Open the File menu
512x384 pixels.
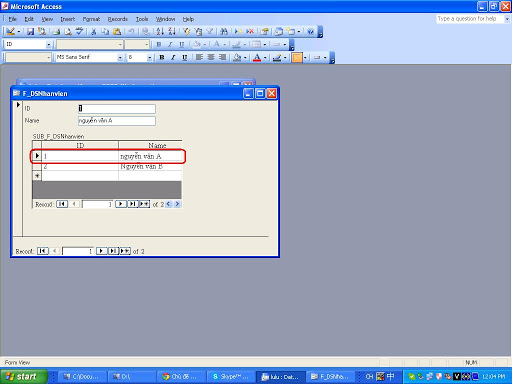point(12,19)
